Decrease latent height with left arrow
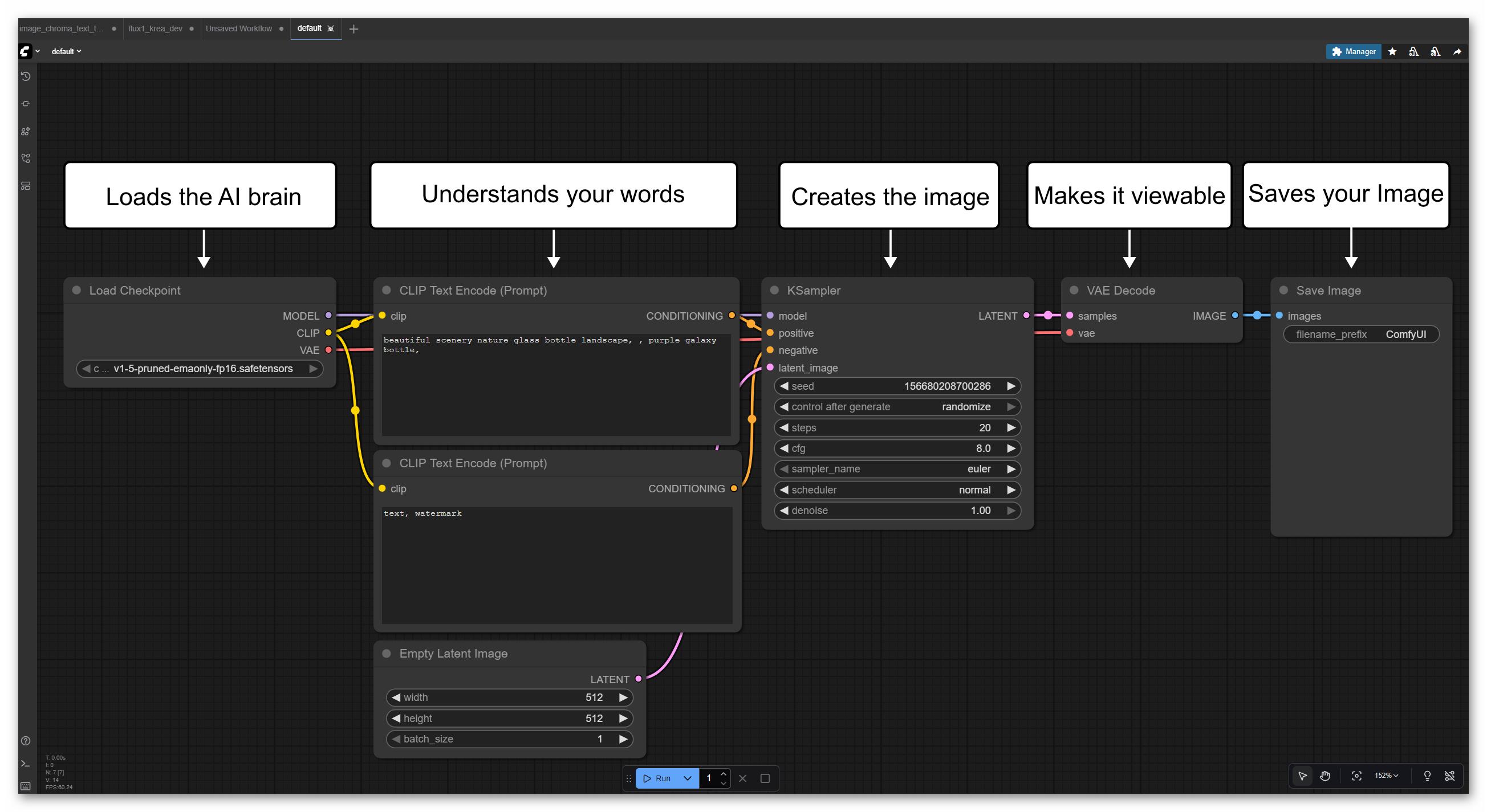1487x812 pixels. [x=396, y=718]
